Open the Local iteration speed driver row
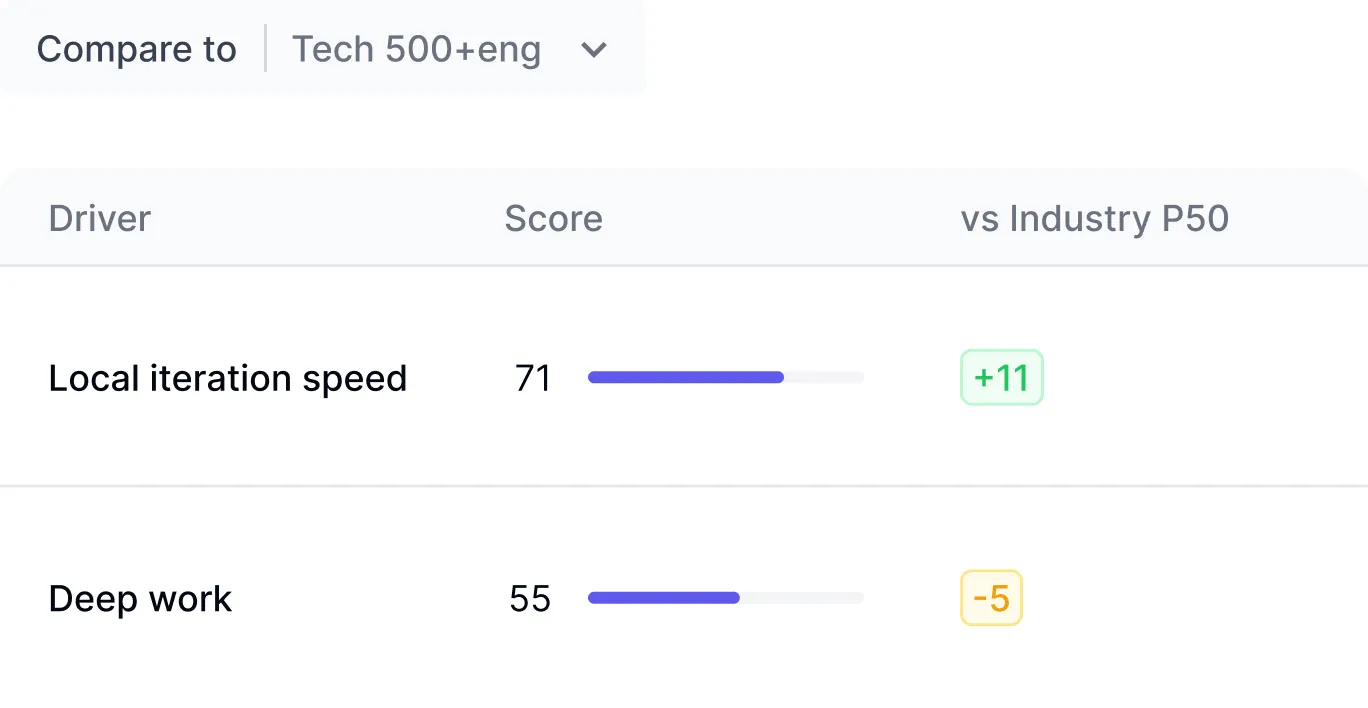 (x=227, y=378)
